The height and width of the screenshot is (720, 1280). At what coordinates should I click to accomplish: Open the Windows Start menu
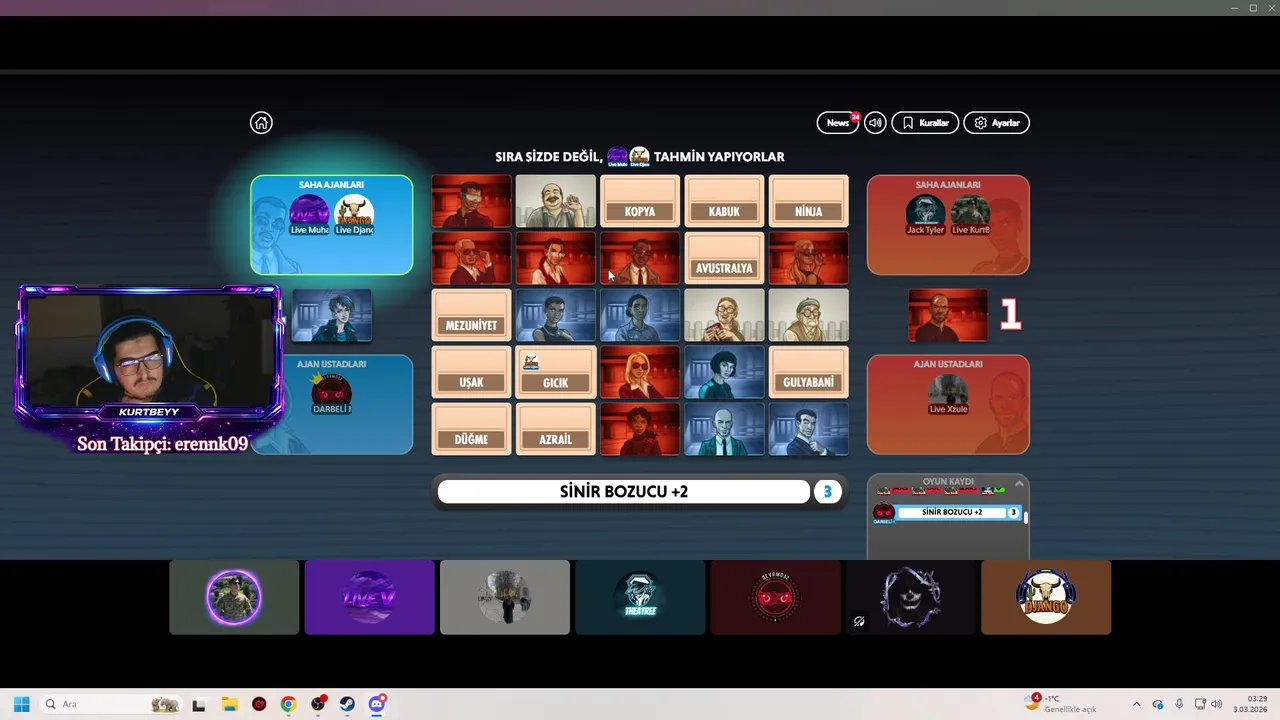21,704
